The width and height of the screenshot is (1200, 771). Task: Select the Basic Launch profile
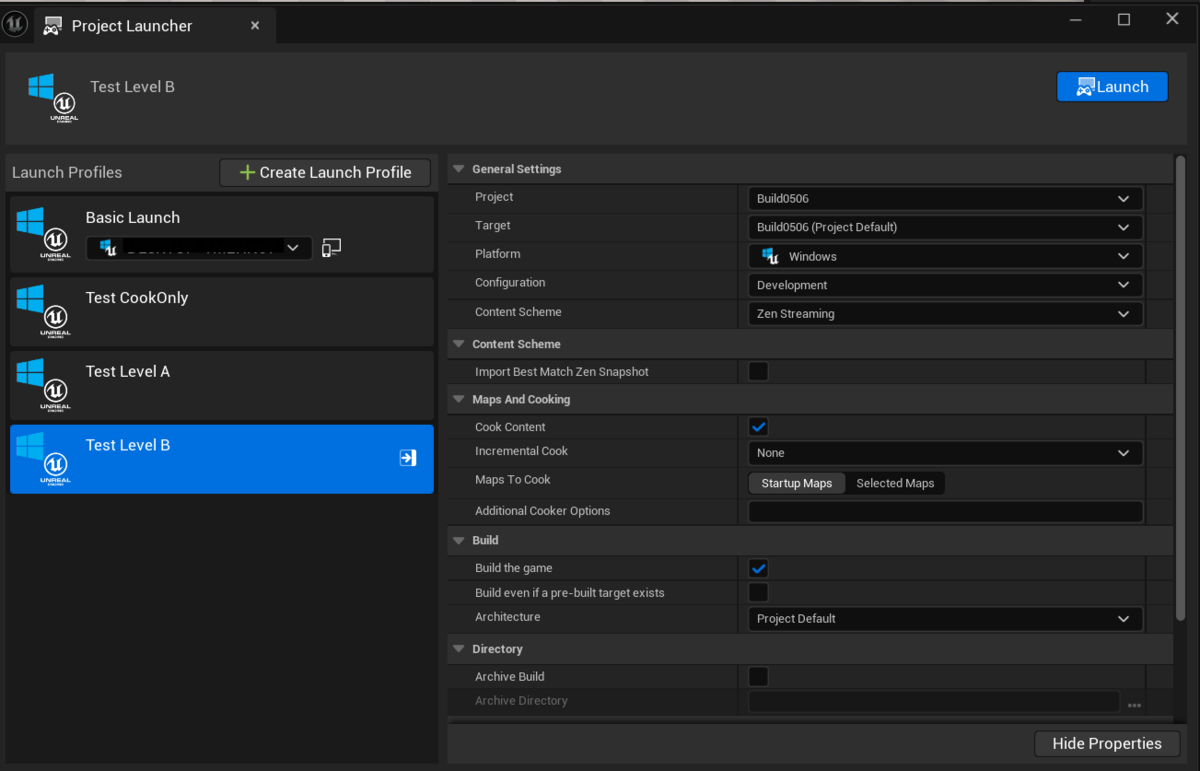[222, 234]
